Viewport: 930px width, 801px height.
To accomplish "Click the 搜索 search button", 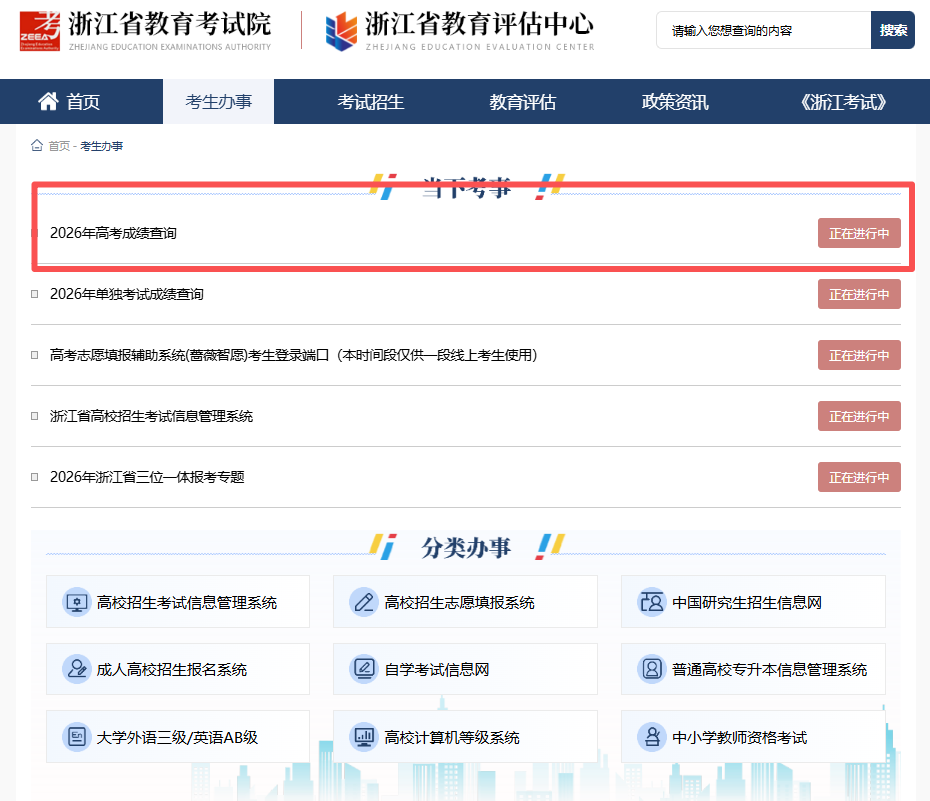I will coord(893,30).
